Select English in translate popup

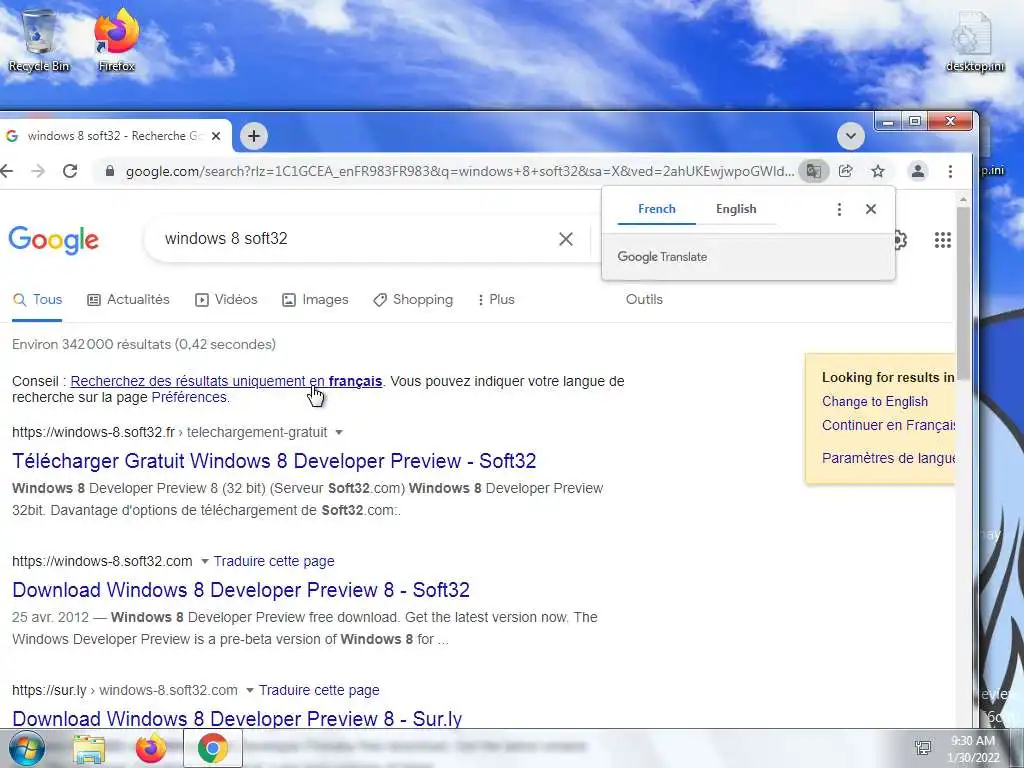click(x=736, y=209)
